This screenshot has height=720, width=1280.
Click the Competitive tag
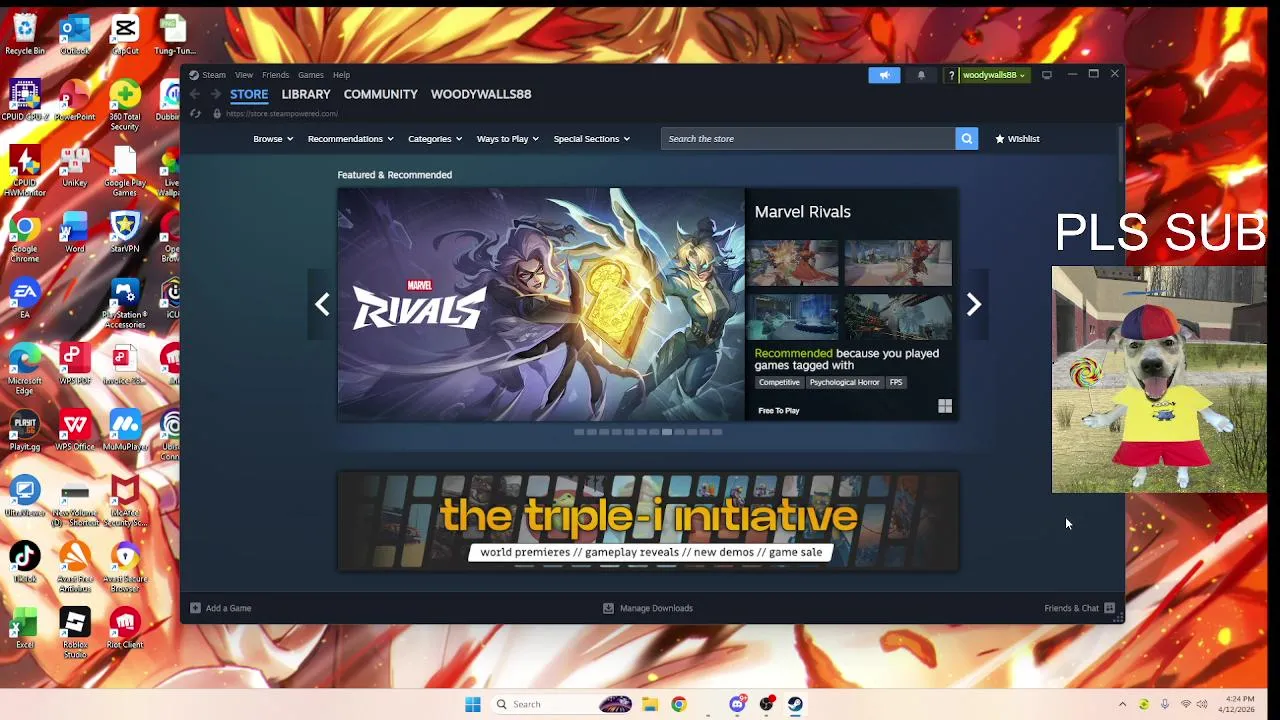(x=779, y=382)
